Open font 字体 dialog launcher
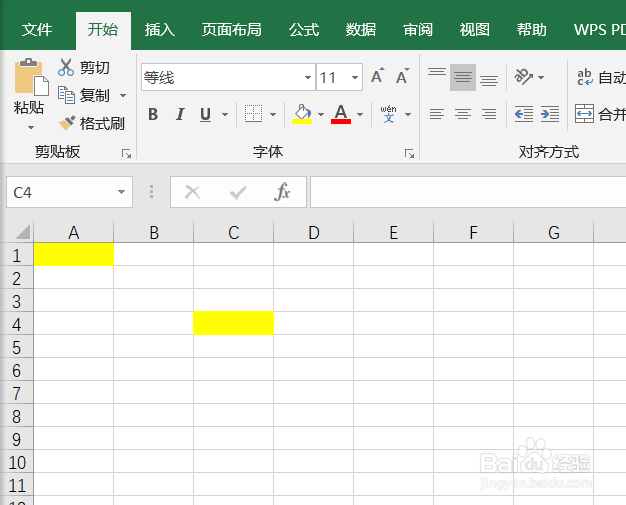This screenshot has width=626, height=505. tap(409, 154)
